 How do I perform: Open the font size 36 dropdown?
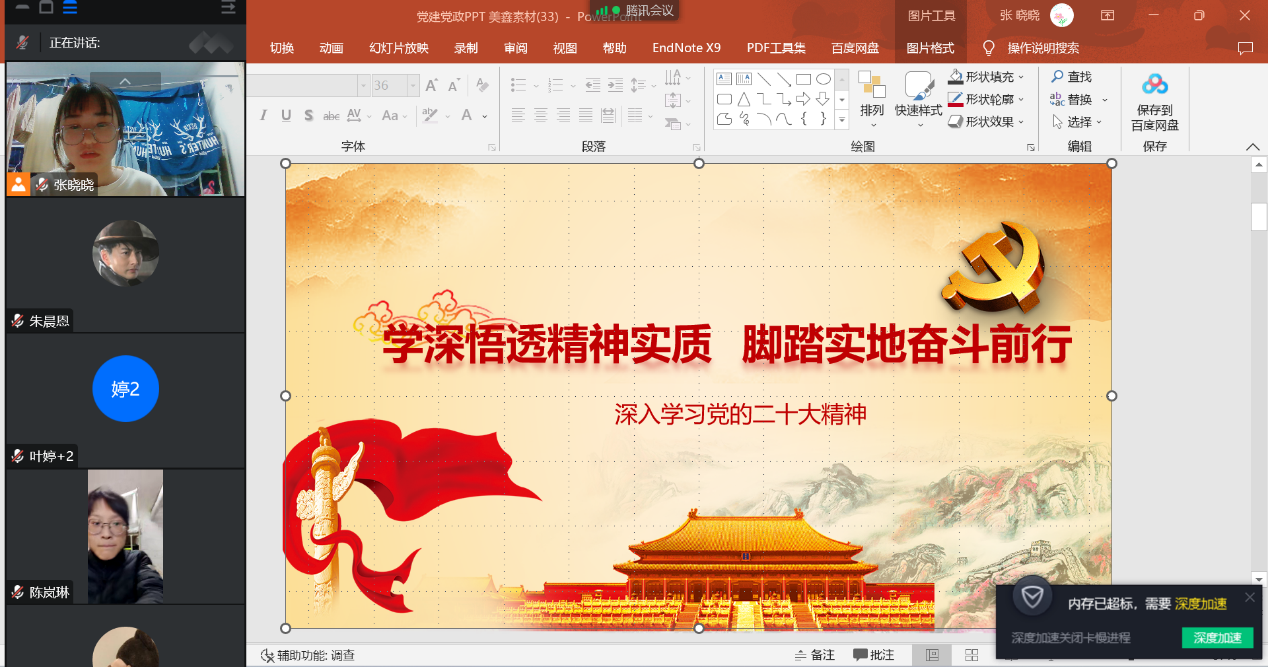point(412,86)
